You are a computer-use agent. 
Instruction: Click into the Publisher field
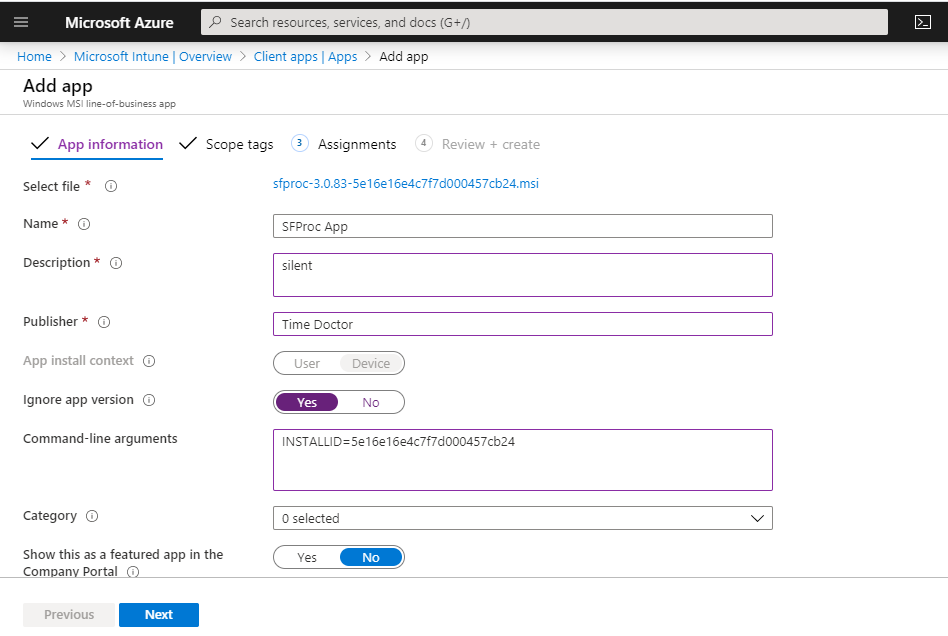[522, 324]
